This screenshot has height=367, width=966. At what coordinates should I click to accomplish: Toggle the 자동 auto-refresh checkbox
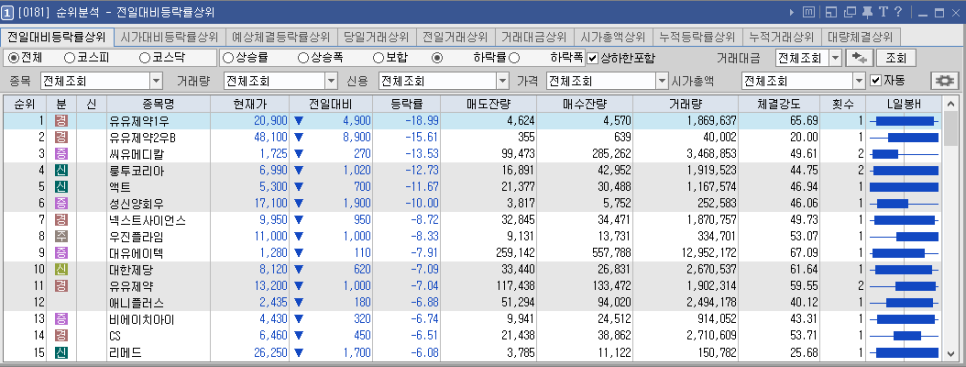coord(875,80)
